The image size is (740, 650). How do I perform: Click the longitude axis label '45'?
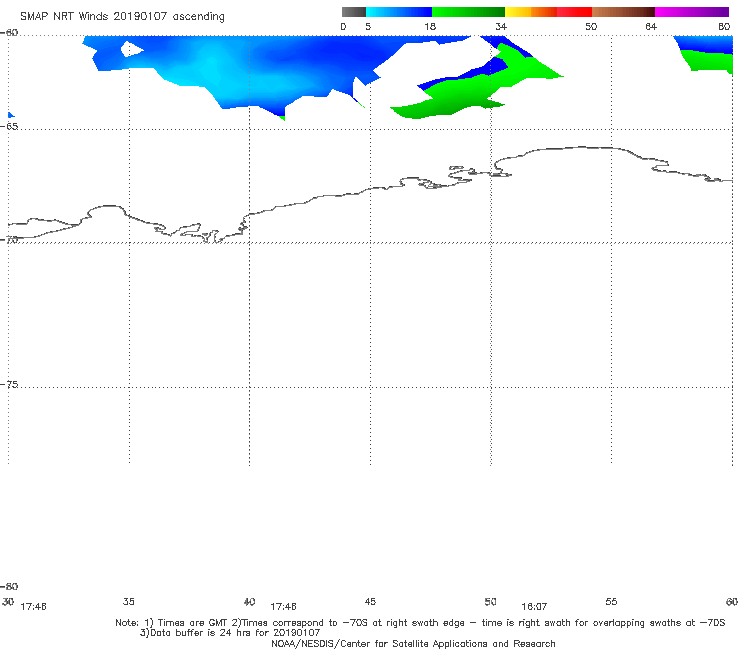370,602
